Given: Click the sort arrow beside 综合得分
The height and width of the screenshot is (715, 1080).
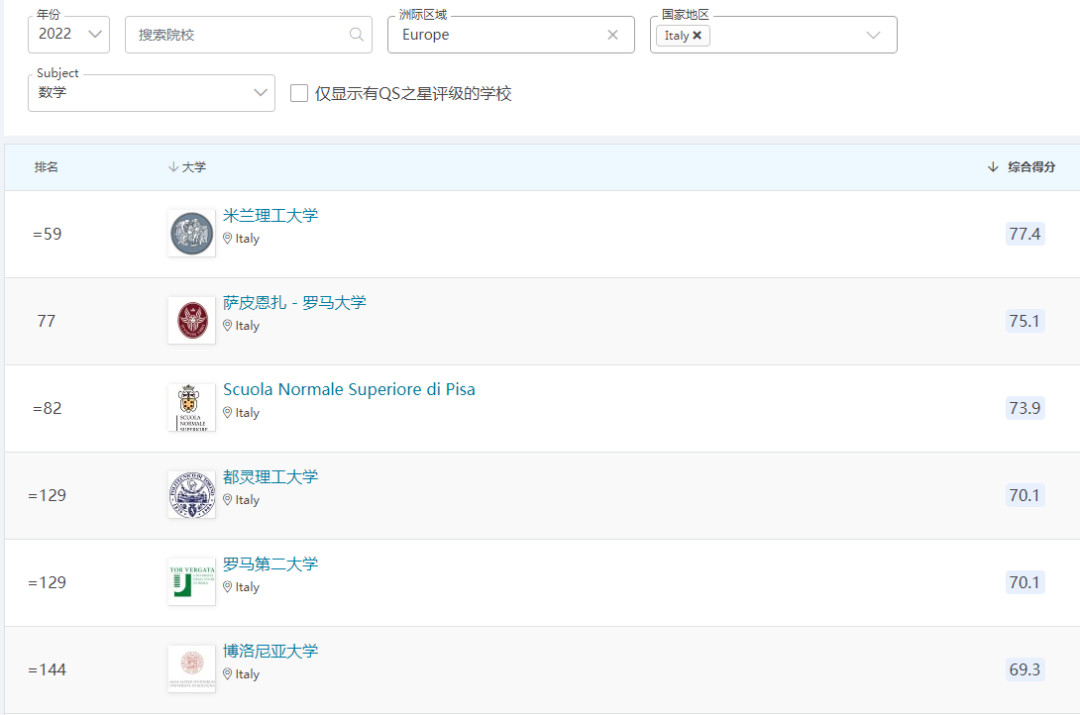Looking at the screenshot, I should click(993, 167).
